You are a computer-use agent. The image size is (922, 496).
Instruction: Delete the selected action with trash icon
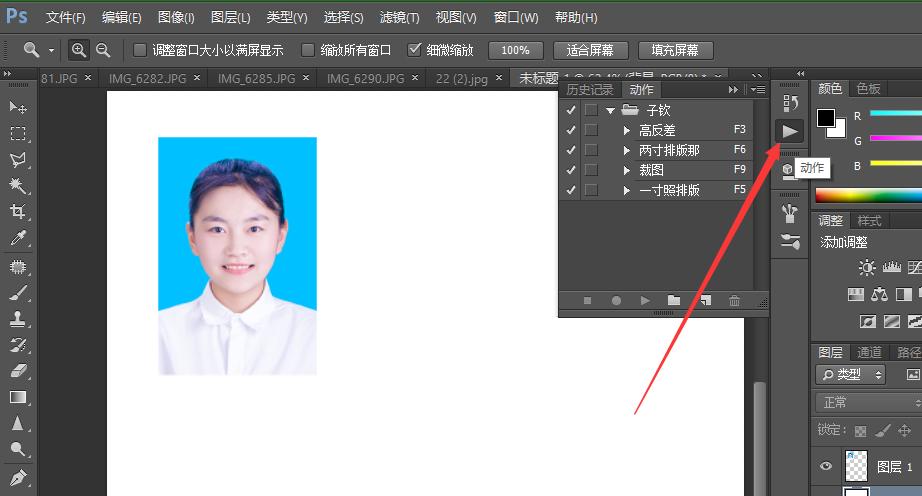734,301
